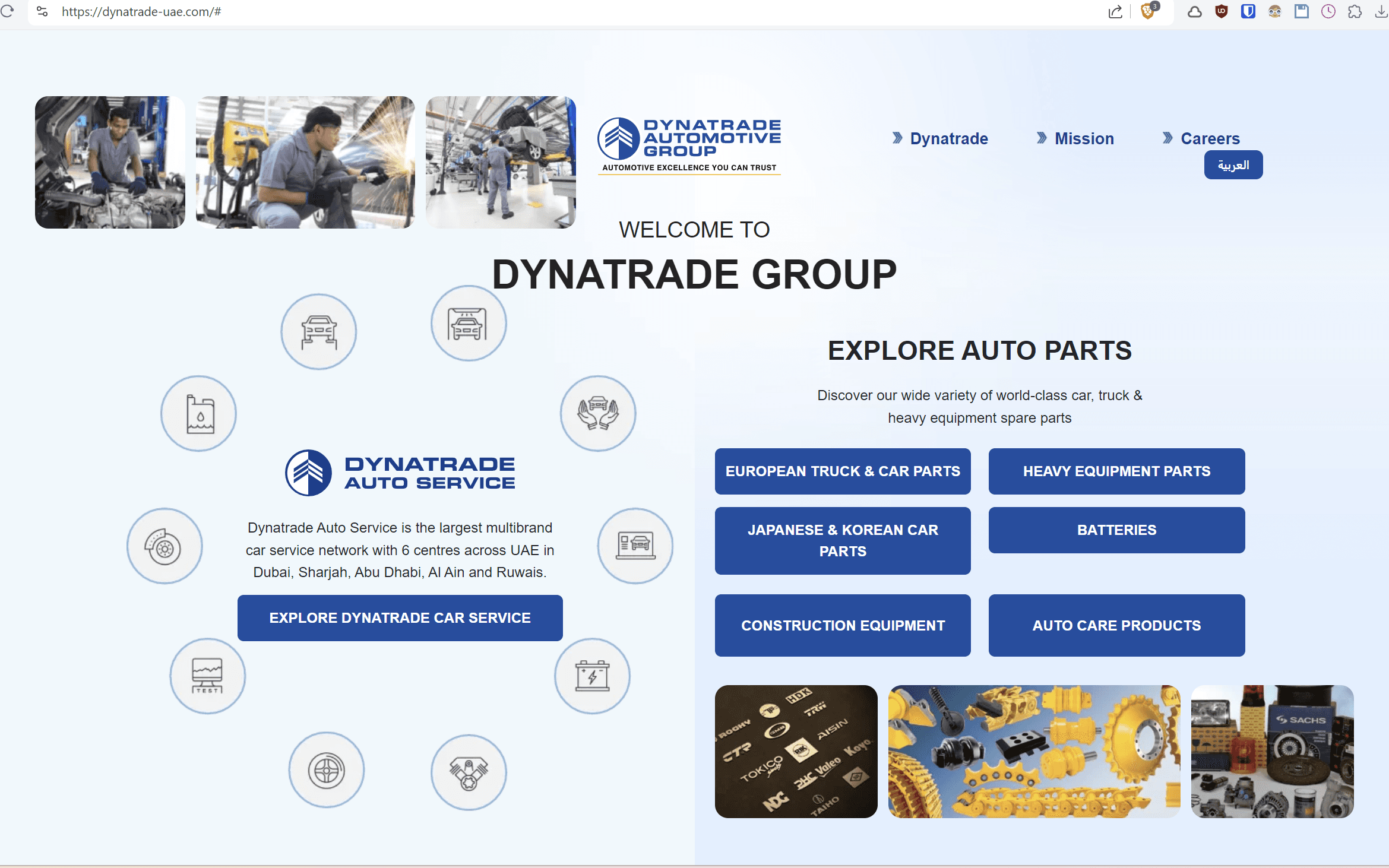Image resolution: width=1389 pixels, height=868 pixels.
Task: Click the Dynatrade Group welcome heading
Action: point(694,274)
